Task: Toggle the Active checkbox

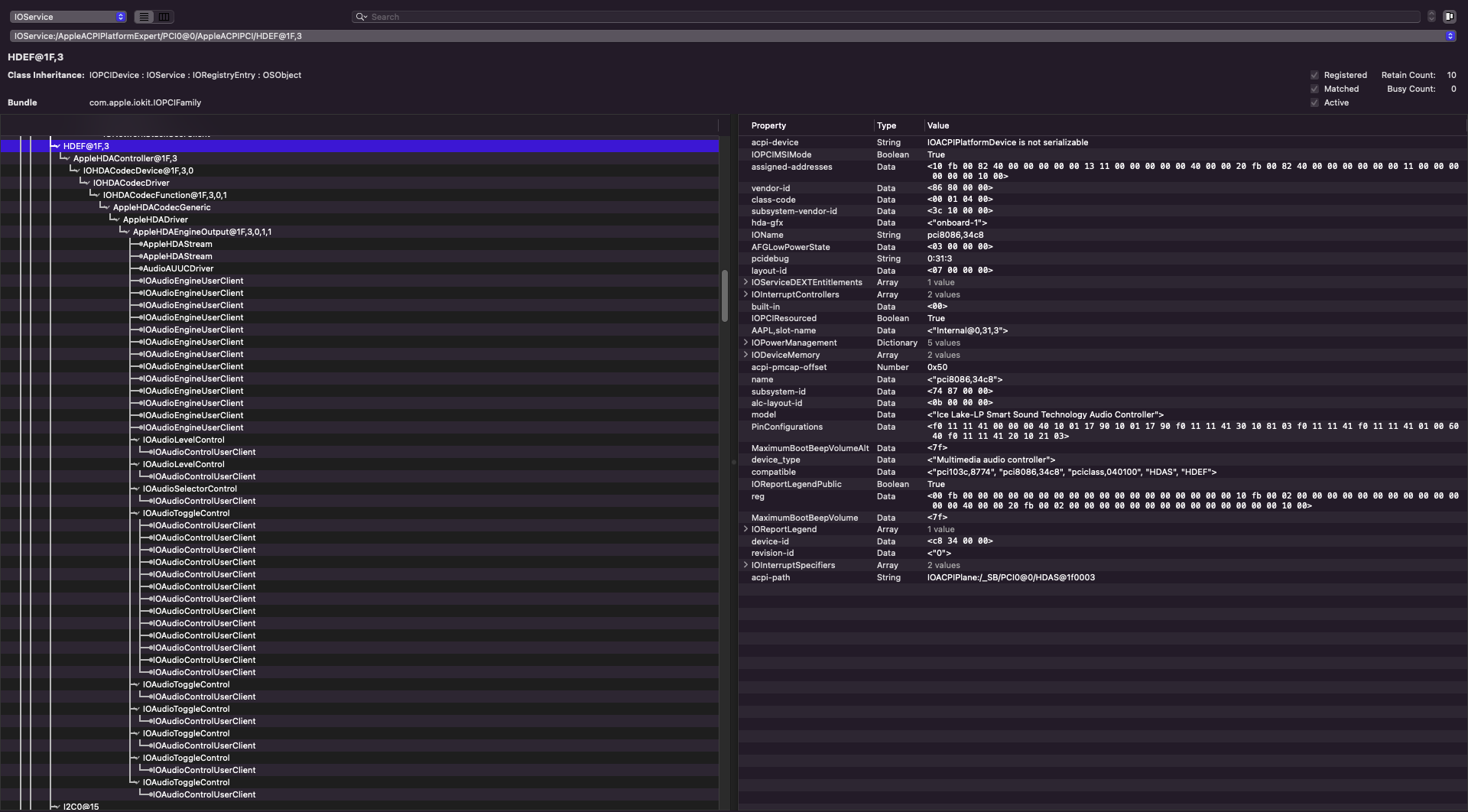Action: click(x=1314, y=102)
